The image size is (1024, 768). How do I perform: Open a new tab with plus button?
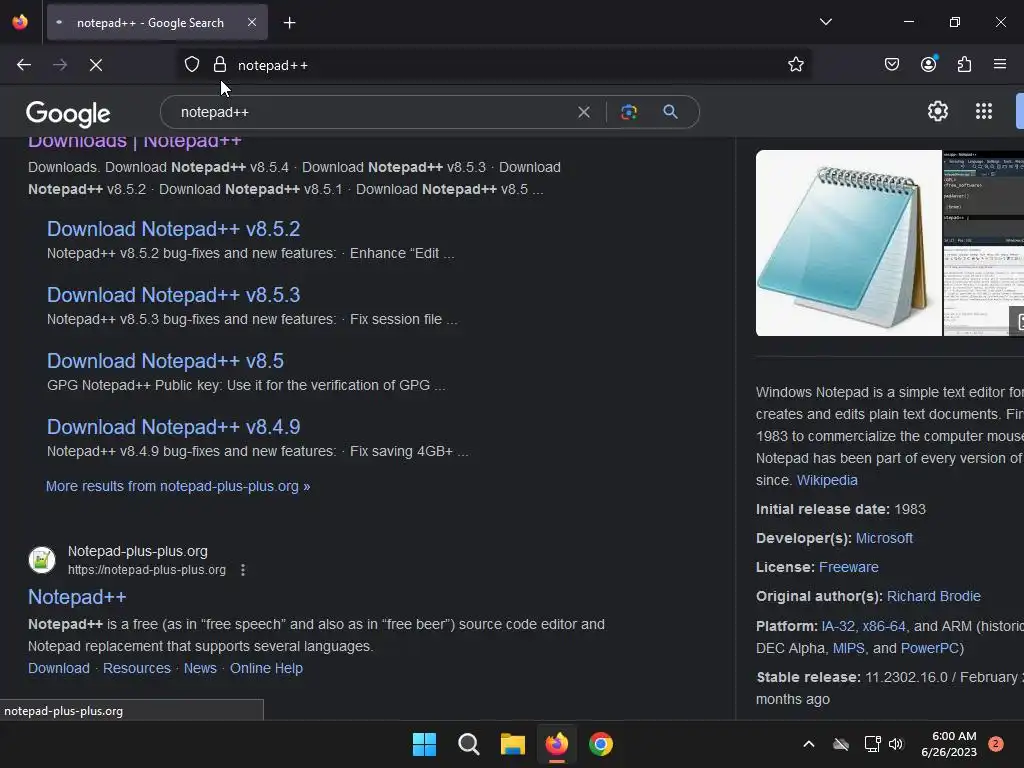tap(289, 23)
